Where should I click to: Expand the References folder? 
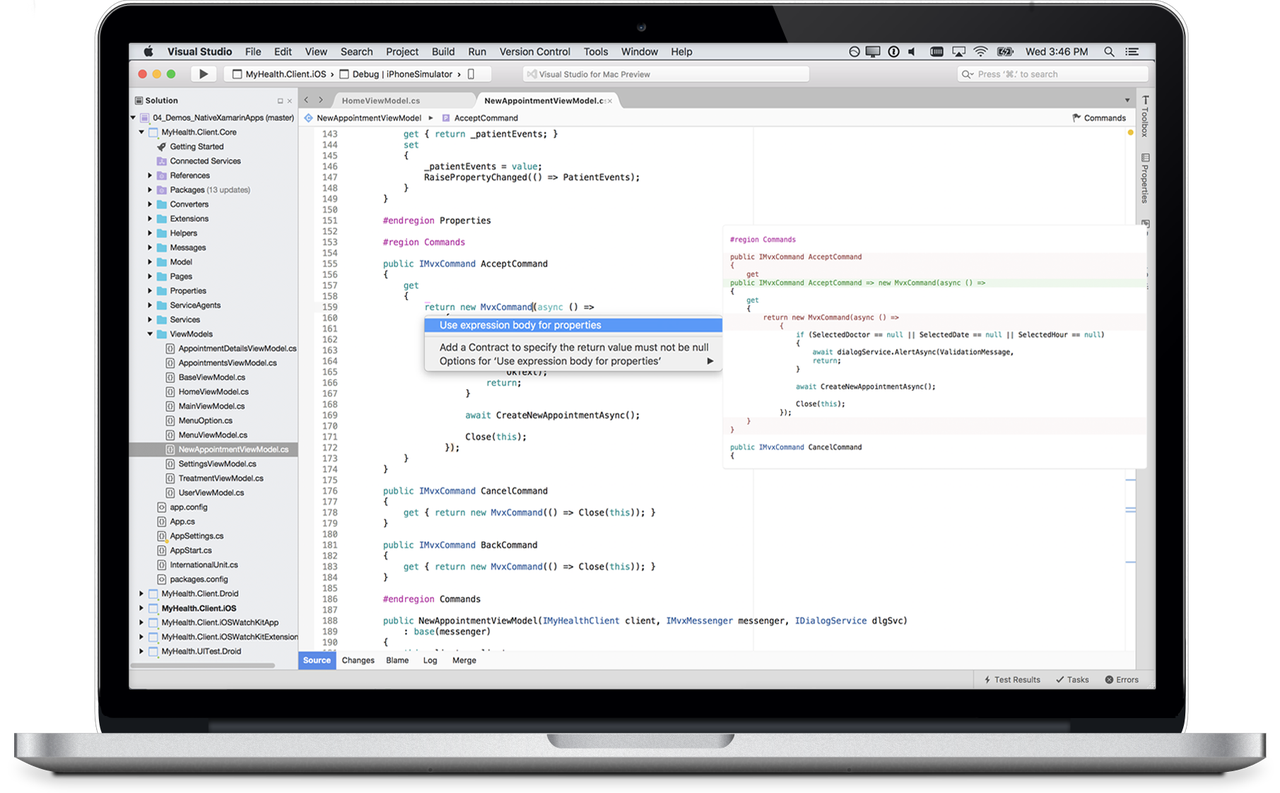[x=150, y=175]
